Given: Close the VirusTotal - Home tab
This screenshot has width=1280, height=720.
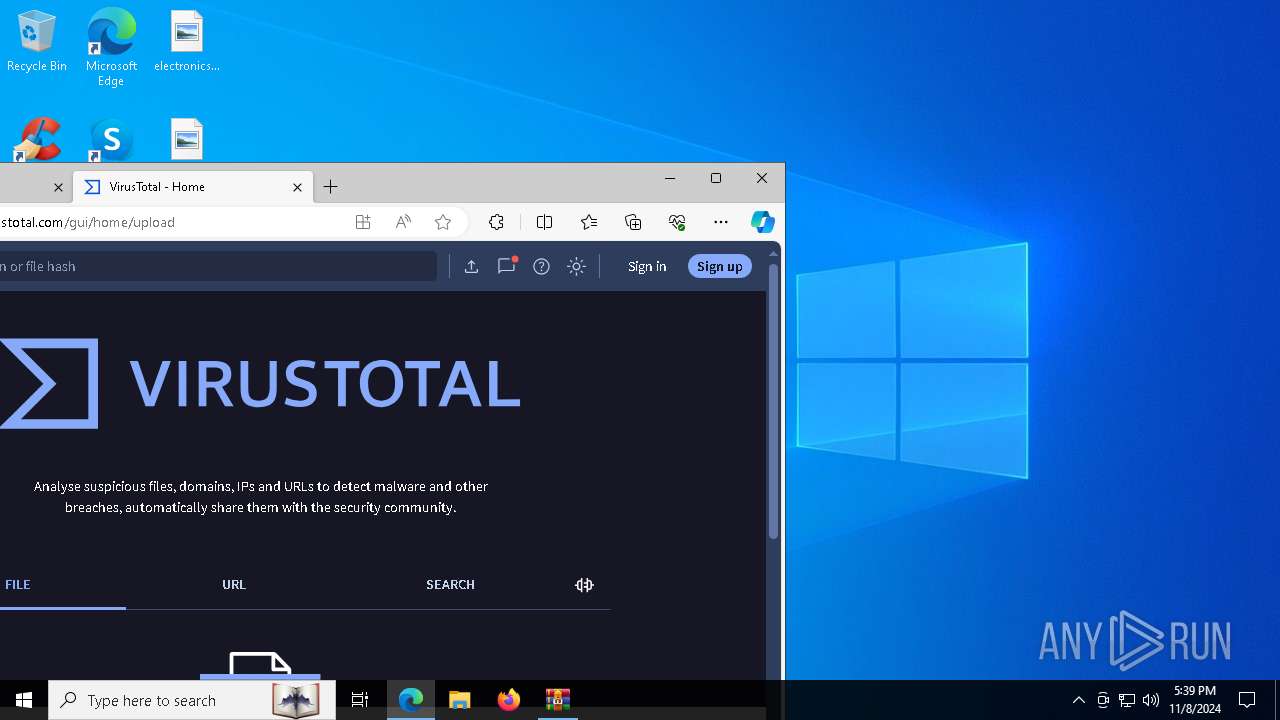Looking at the screenshot, I should click(x=297, y=187).
